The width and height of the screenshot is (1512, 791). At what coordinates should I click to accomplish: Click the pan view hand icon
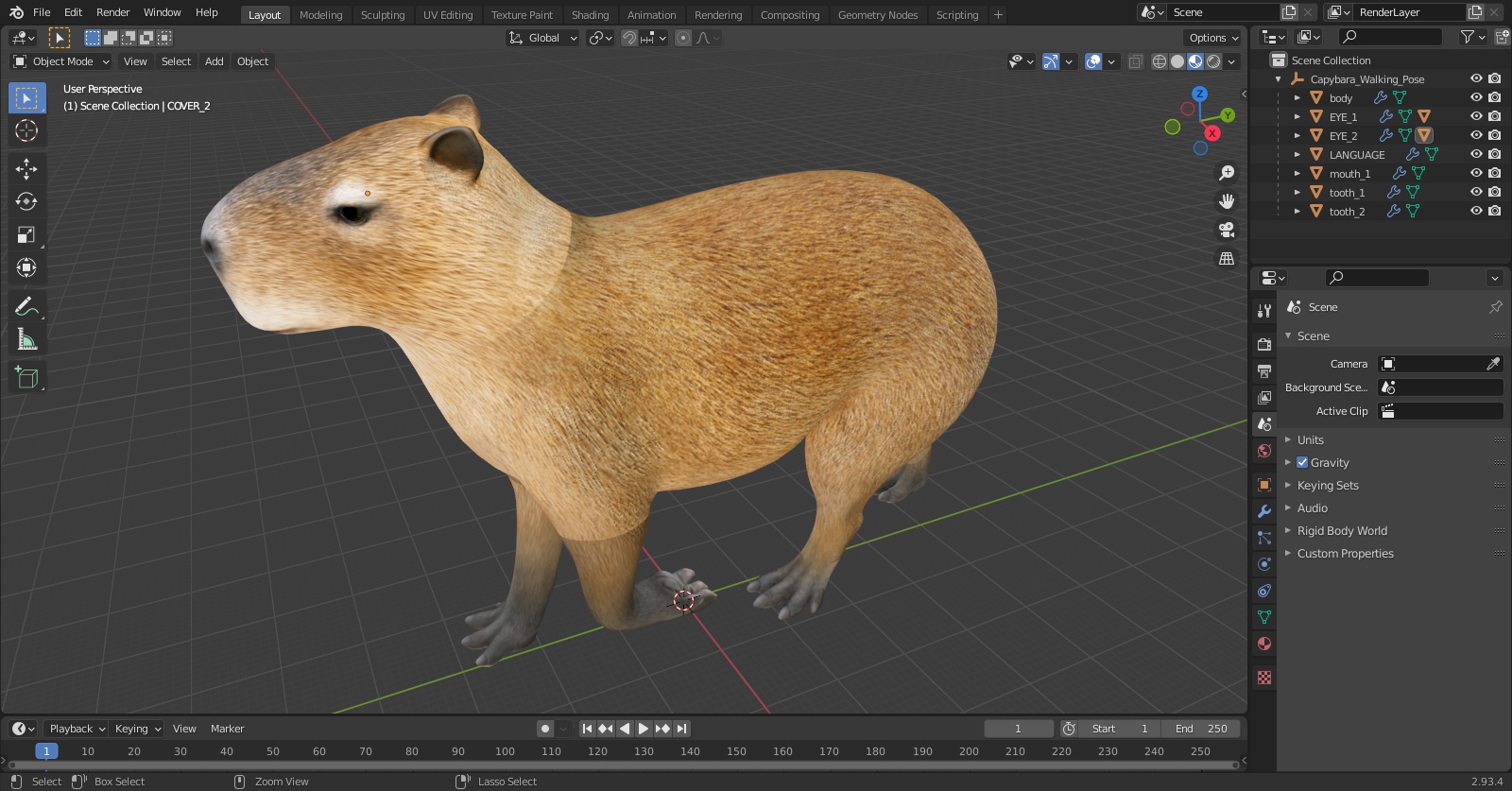pyautogui.click(x=1227, y=201)
